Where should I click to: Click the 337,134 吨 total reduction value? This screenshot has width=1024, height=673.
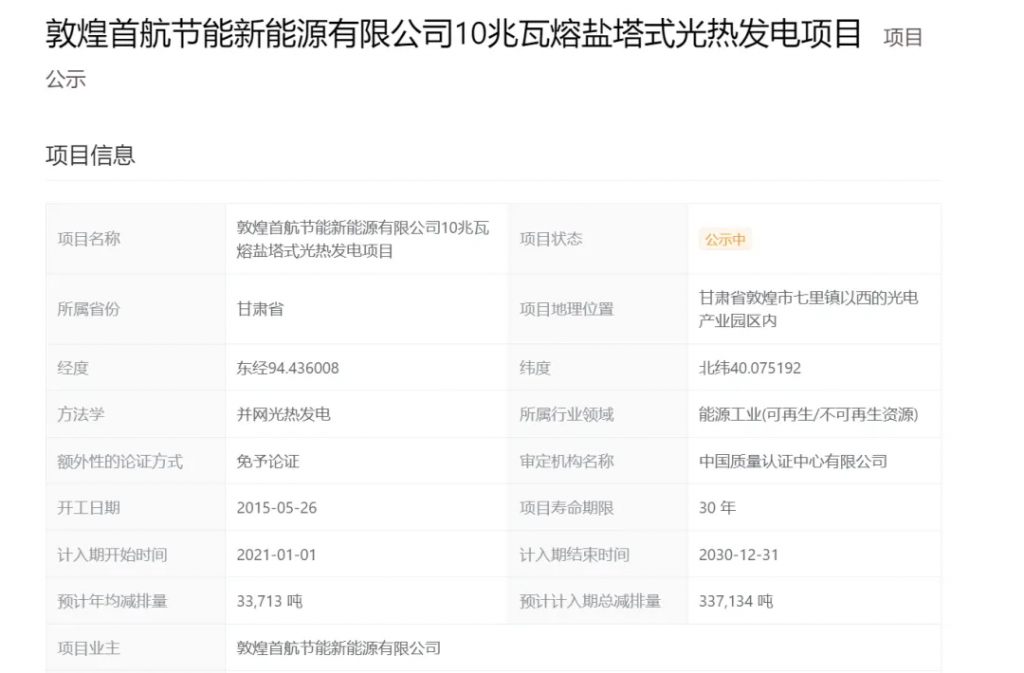pos(736,602)
